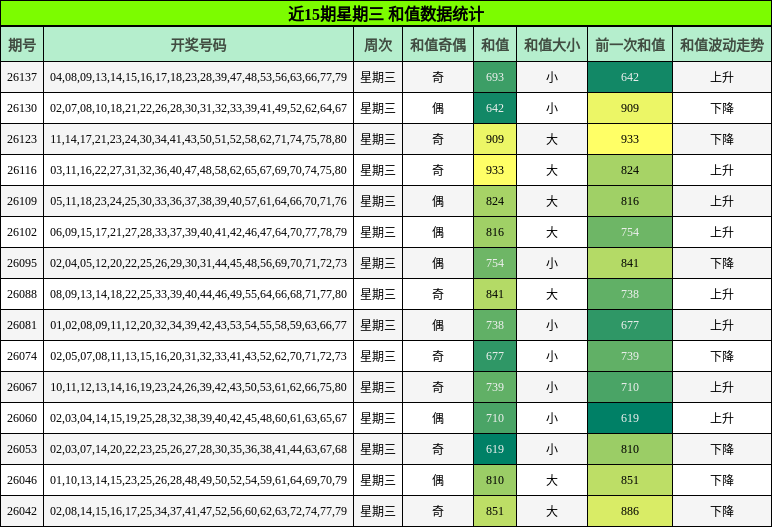The image size is (772, 527).
Task: Select issue number 26067
Action: (x=22, y=387)
